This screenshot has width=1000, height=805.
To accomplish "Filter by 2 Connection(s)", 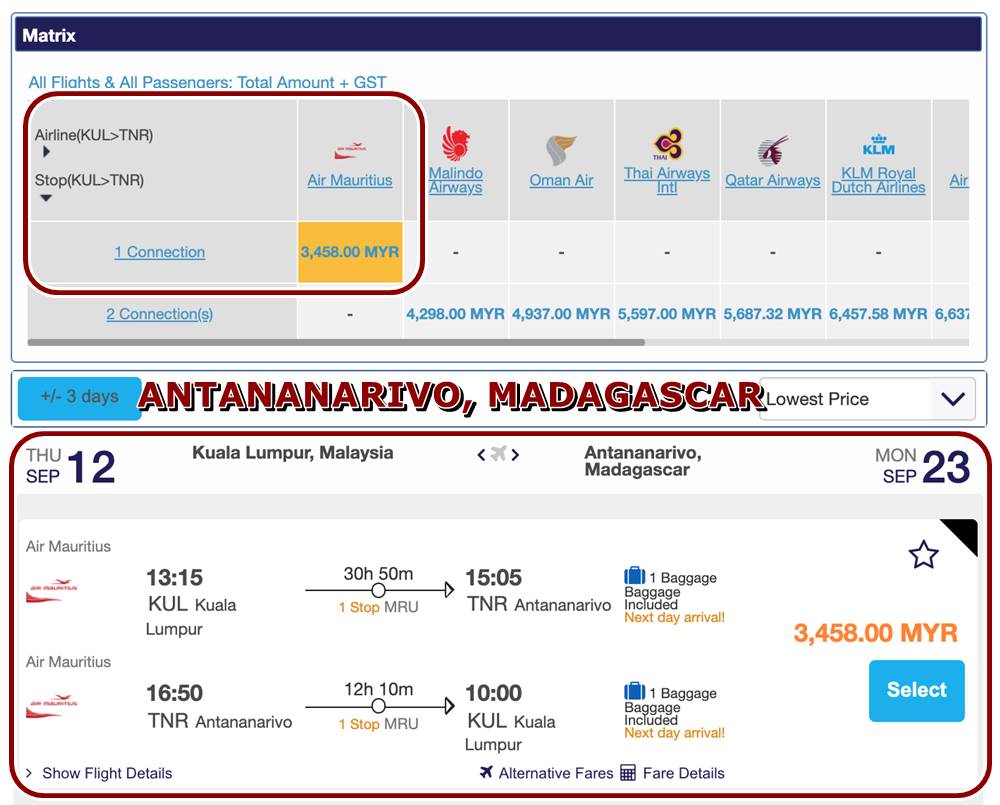I will [x=159, y=314].
